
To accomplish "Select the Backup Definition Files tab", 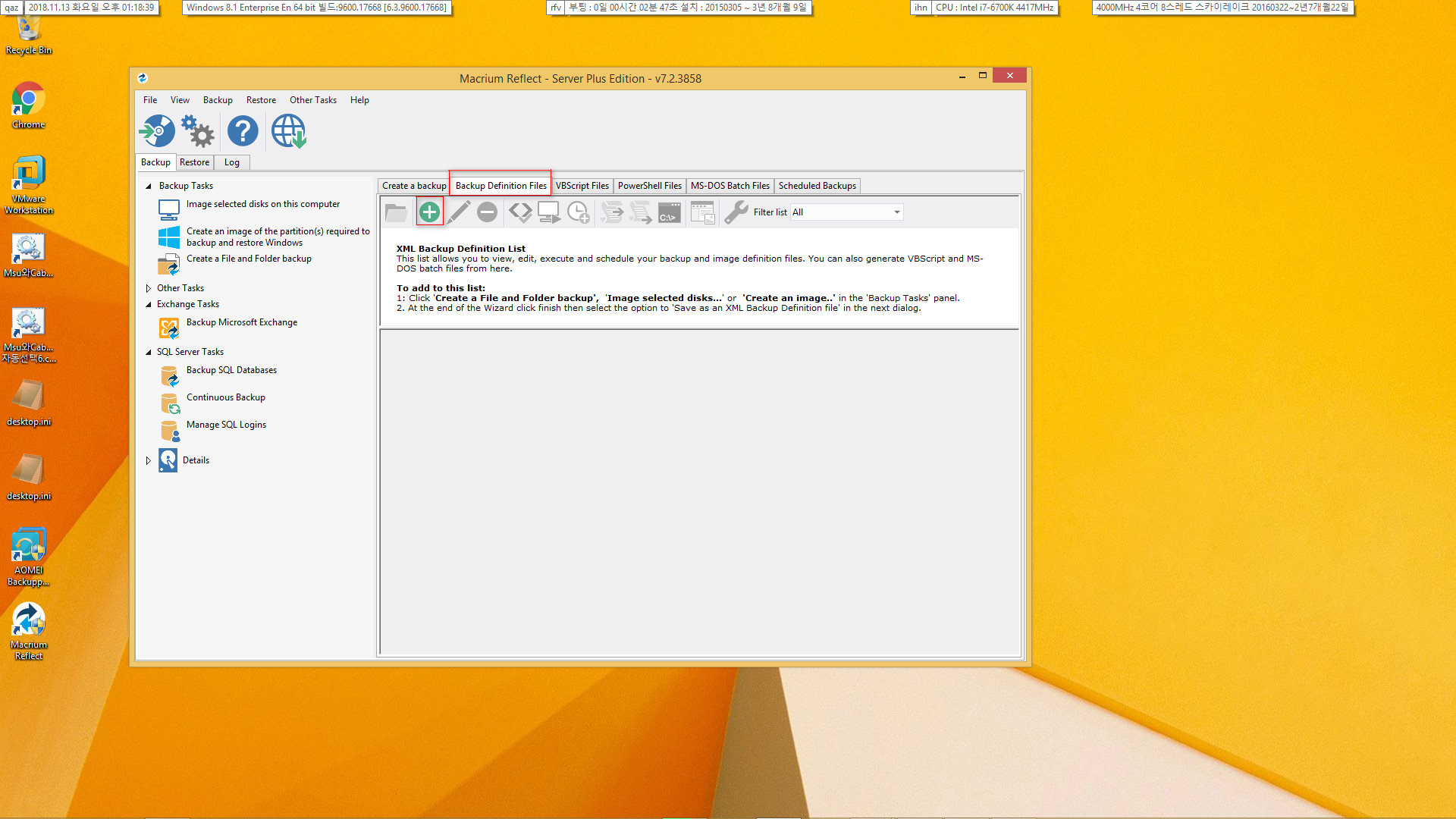I will point(500,185).
